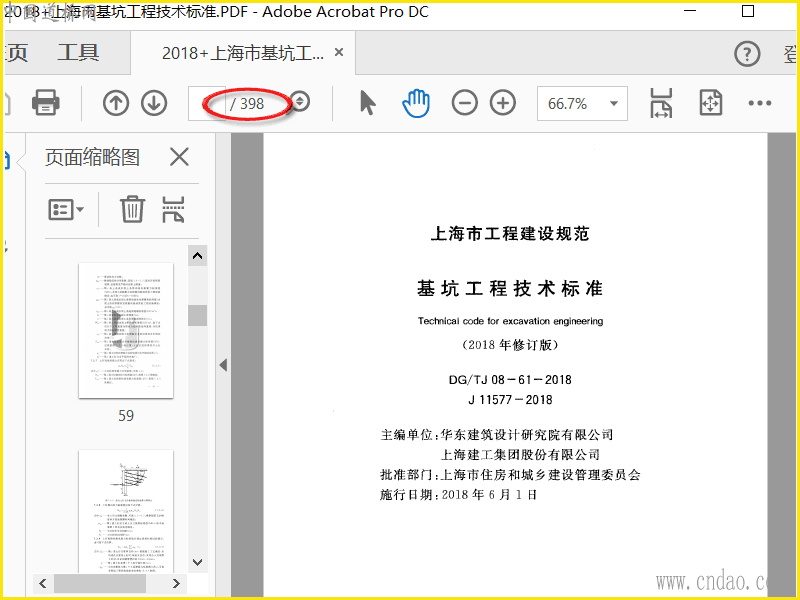
Task: Open Help via the question mark icon
Action: 747,54
